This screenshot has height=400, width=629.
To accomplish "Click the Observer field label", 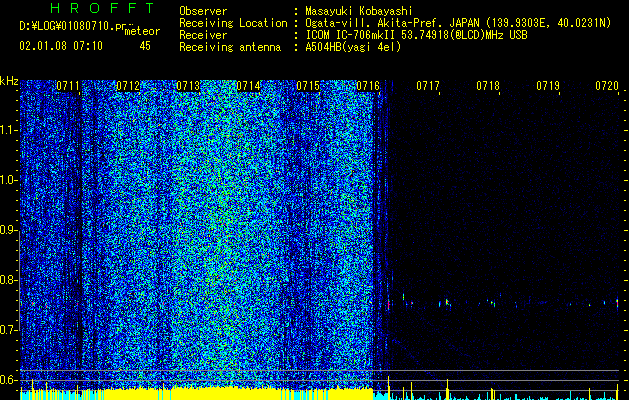I will click(x=203, y=11).
